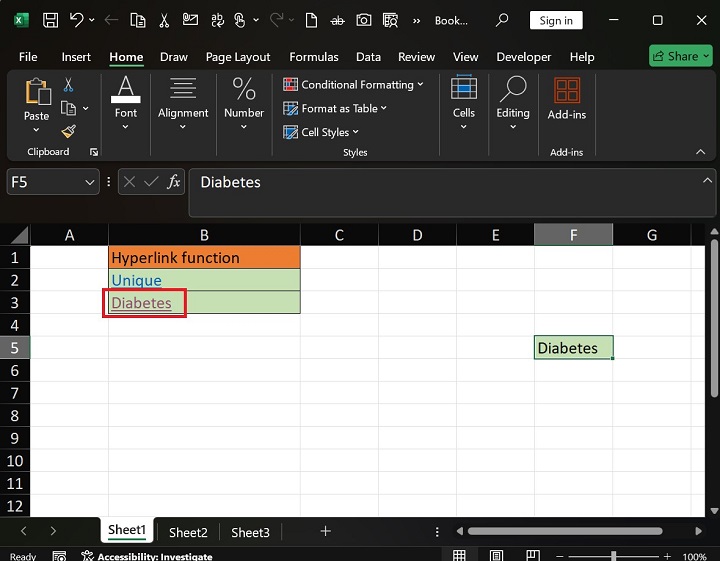720x561 pixels.
Task: Add a new sheet with plus icon
Action: (x=325, y=531)
